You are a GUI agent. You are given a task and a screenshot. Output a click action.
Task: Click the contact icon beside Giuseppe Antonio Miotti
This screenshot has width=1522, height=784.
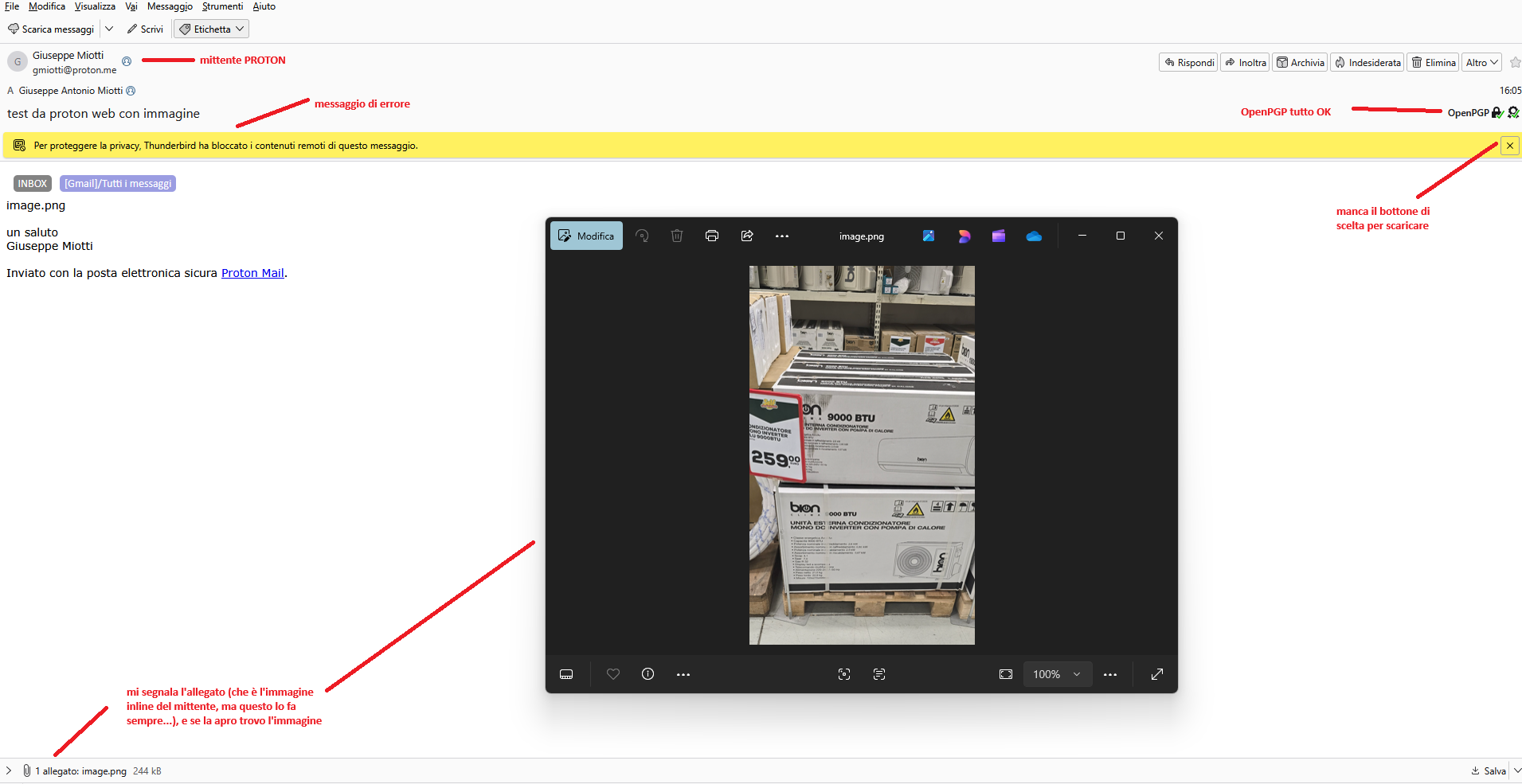131,91
